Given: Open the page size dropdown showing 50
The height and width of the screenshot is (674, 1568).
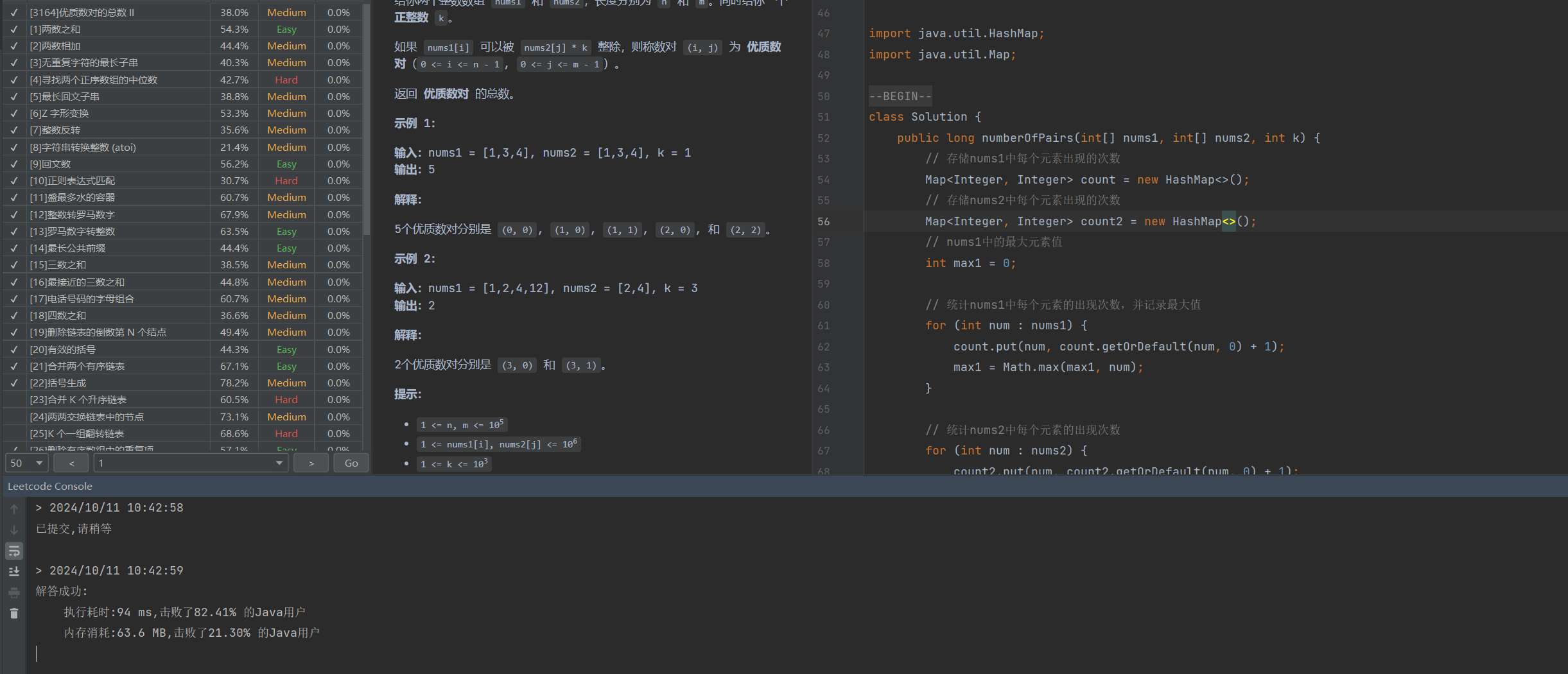Looking at the screenshot, I should (x=27, y=463).
